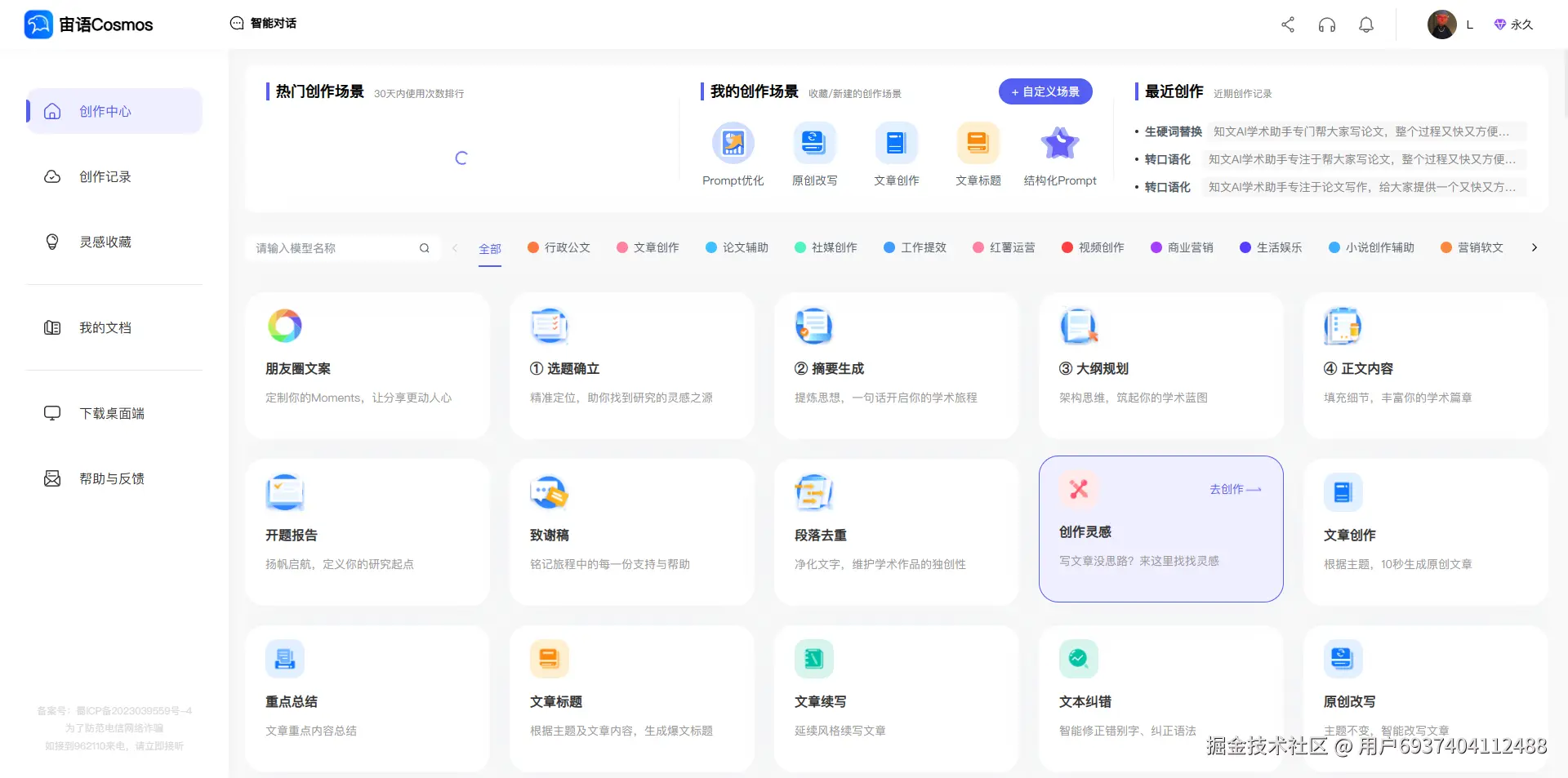1568x778 pixels.
Task: Open the 重点总结 card icon
Action: [x=285, y=659]
